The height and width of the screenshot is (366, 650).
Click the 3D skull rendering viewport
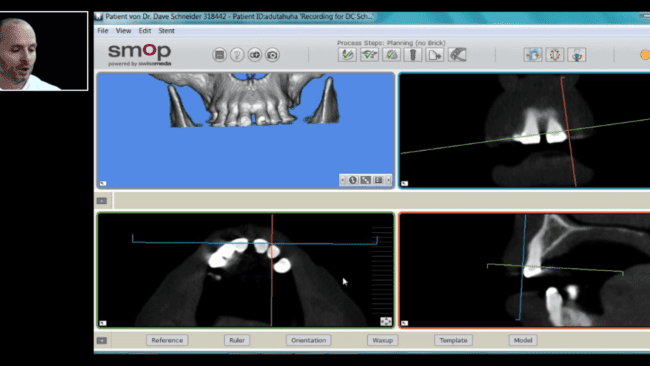pos(245,131)
